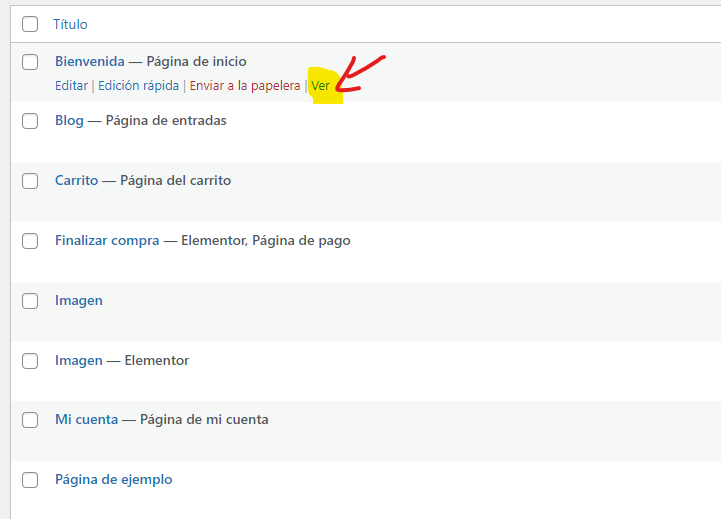
Task: Check the Finalizar compra row checkbox
Action: tap(30, 240)
